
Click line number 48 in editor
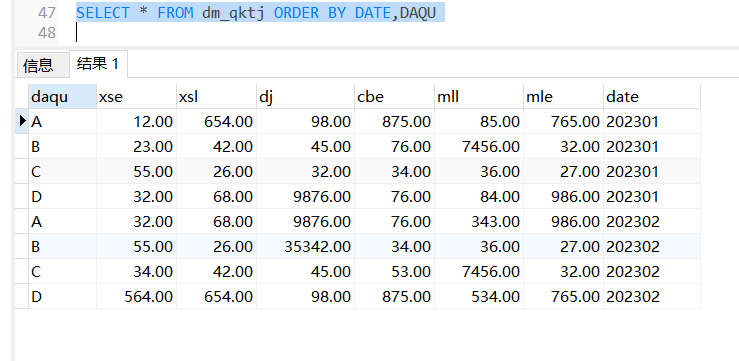(47, 33)
